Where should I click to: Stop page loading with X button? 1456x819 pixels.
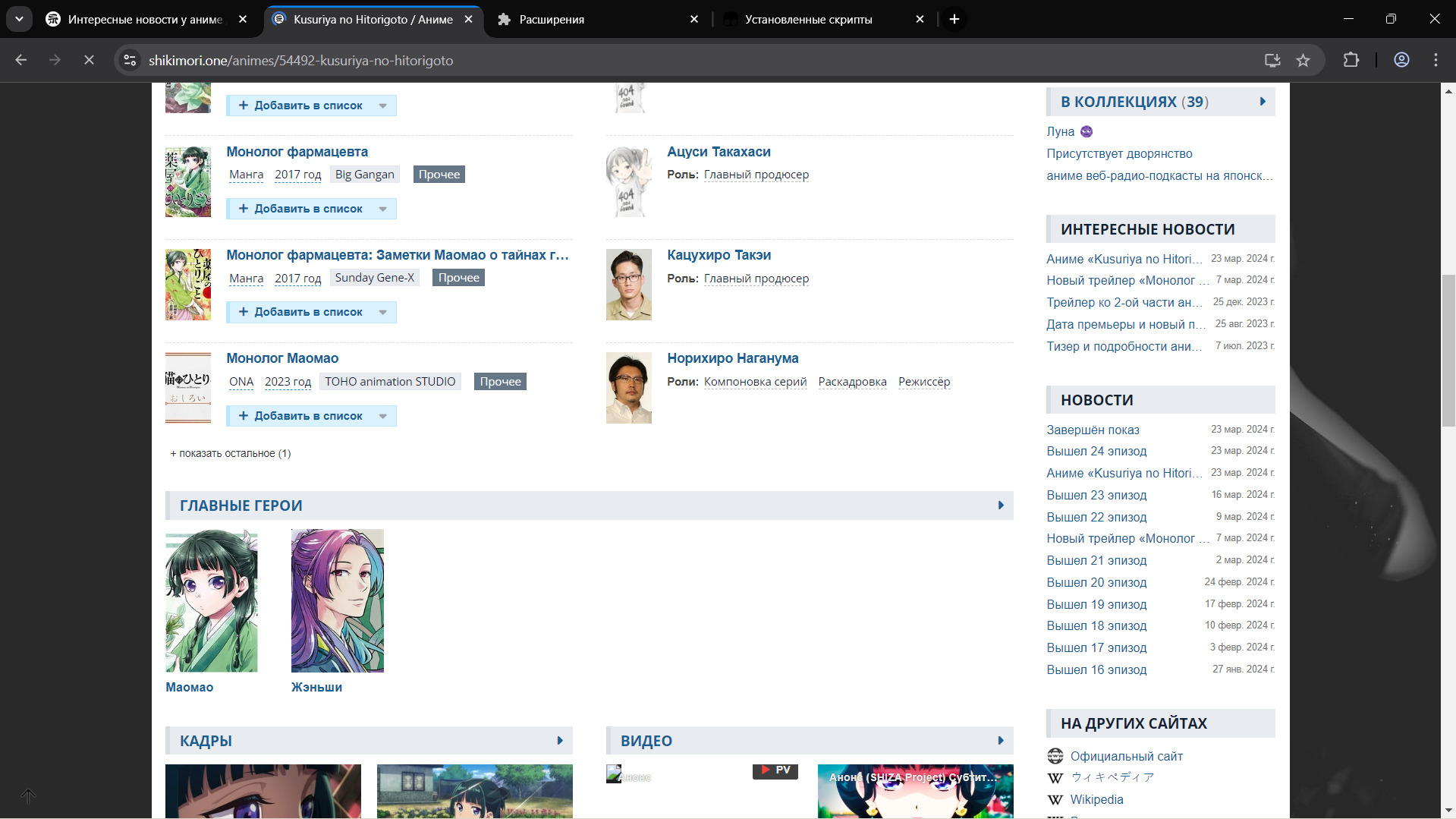(x=89, y=60)
